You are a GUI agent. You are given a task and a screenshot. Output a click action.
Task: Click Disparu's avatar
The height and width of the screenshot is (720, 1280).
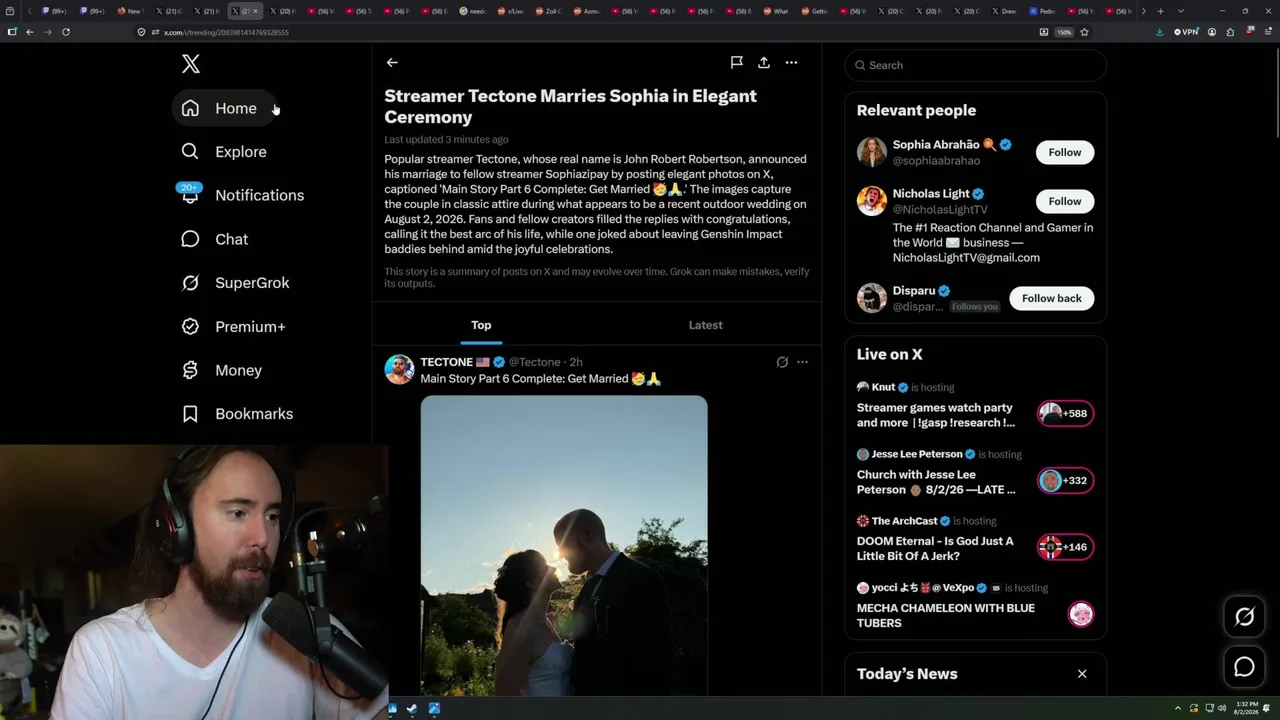[x=872, y=298]
